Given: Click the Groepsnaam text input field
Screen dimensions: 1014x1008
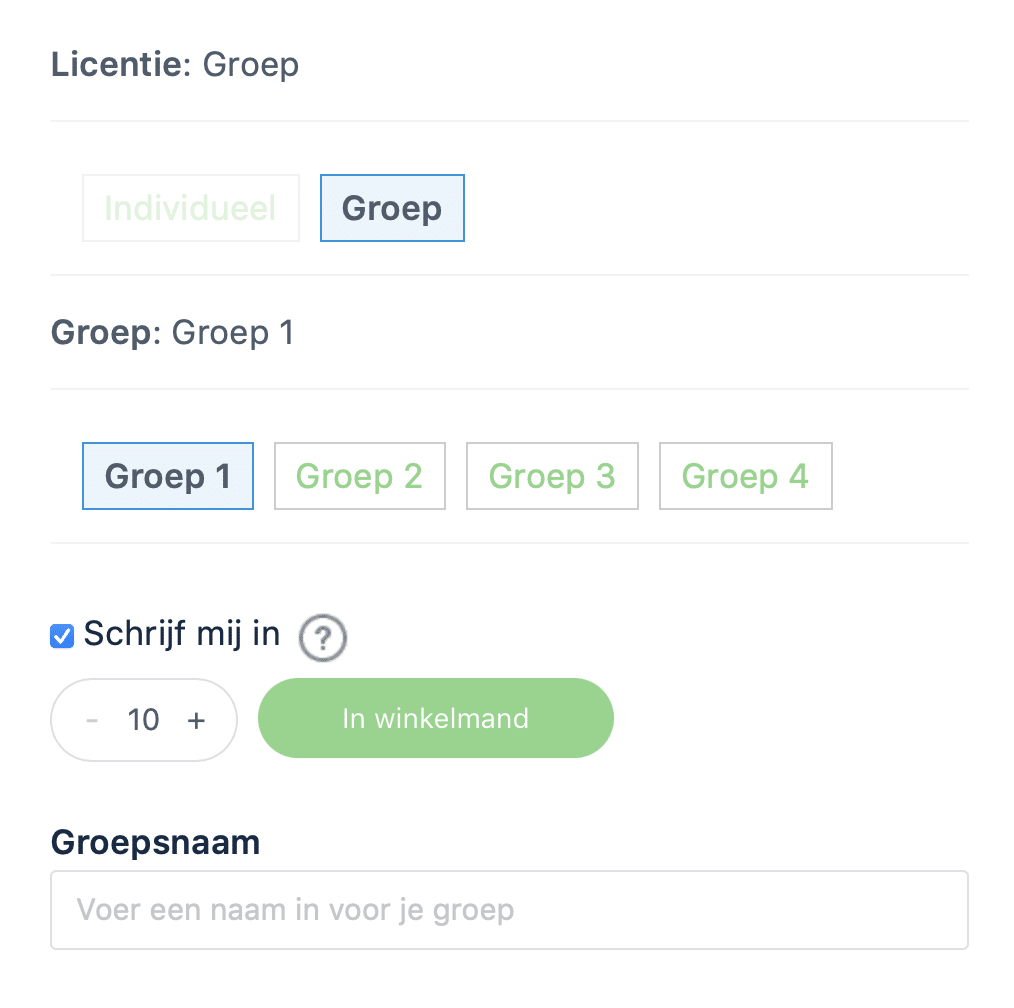Looking at the screenshot, I should (510, 910).
